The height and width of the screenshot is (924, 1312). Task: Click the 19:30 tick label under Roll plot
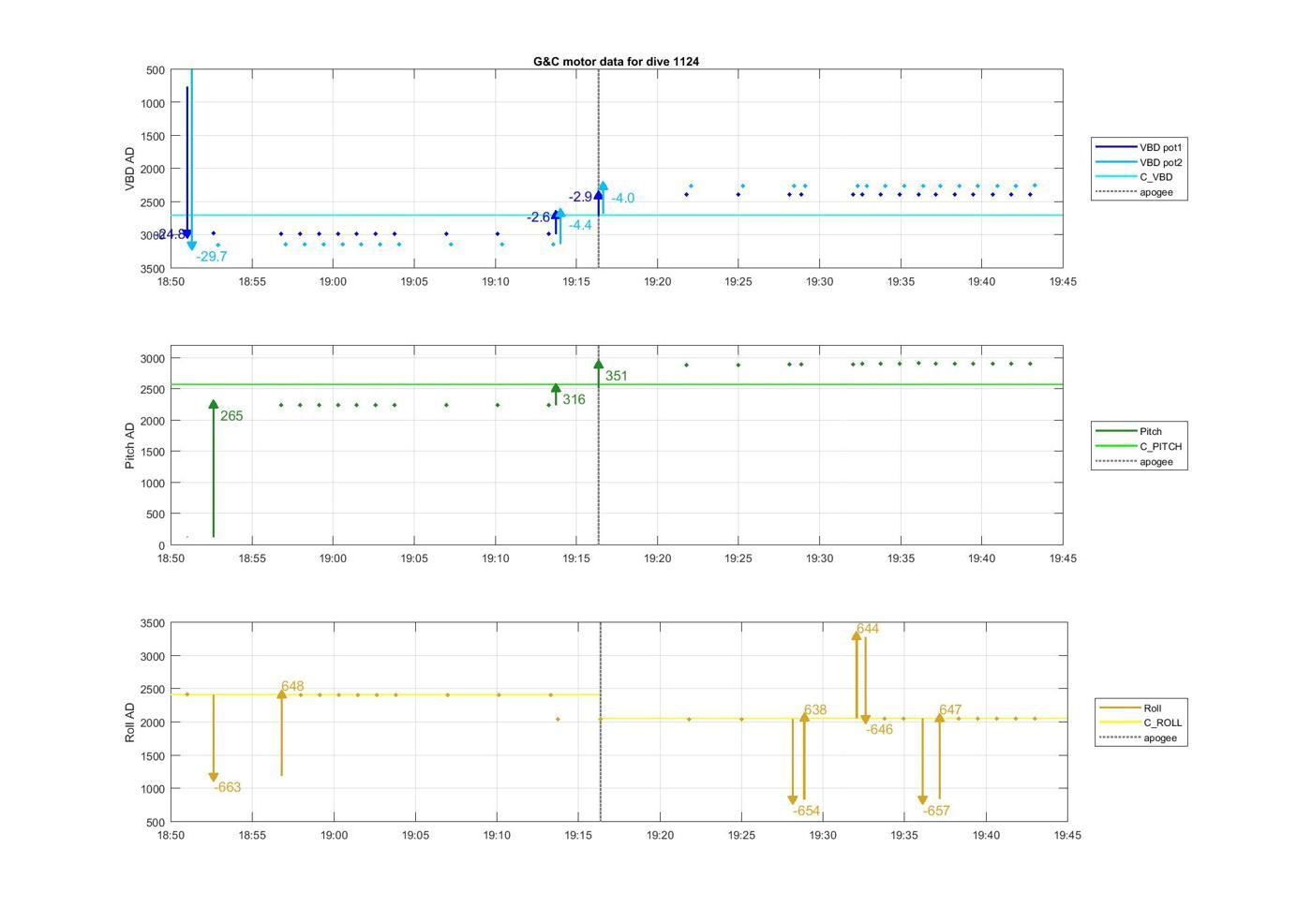(x=823, y=834)
